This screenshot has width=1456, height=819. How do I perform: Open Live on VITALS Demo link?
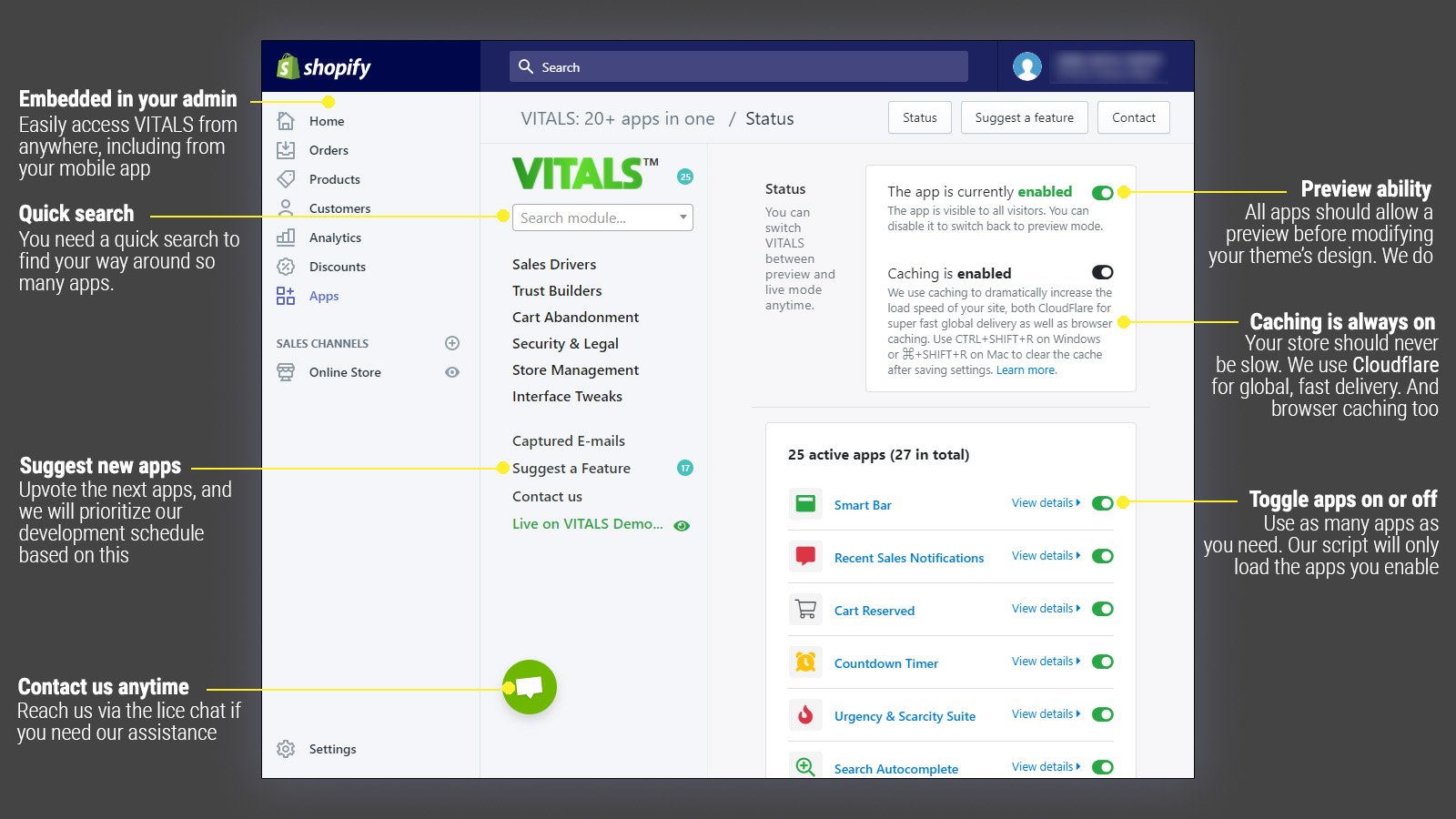(x=587, y=524)
